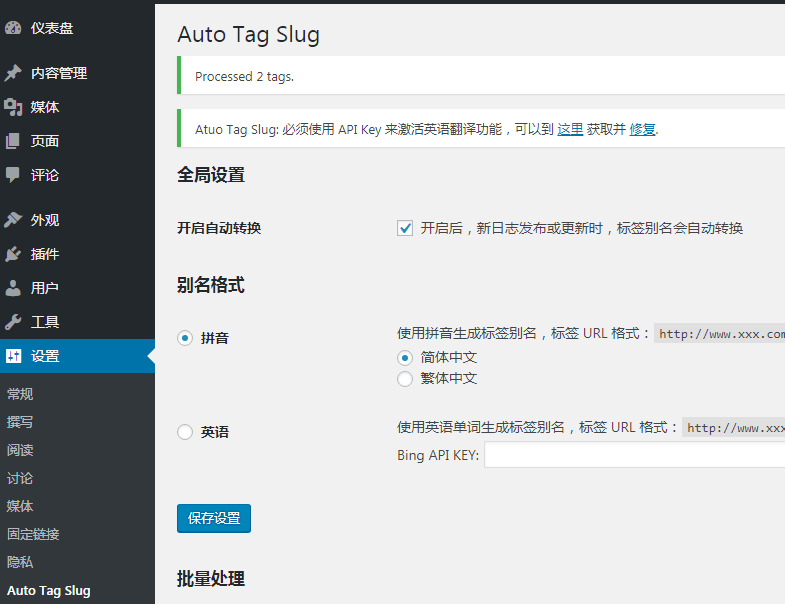
Task: Click the pushpin icon for 内容管理
Action: (13, 73)
